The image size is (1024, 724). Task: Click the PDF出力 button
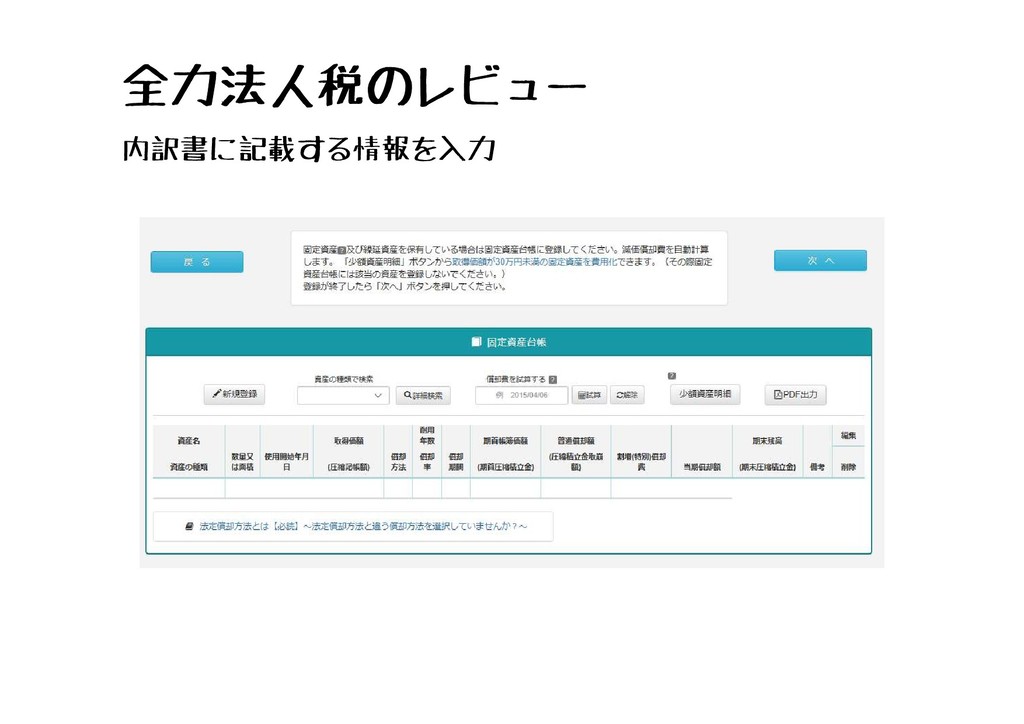point(795,395)
